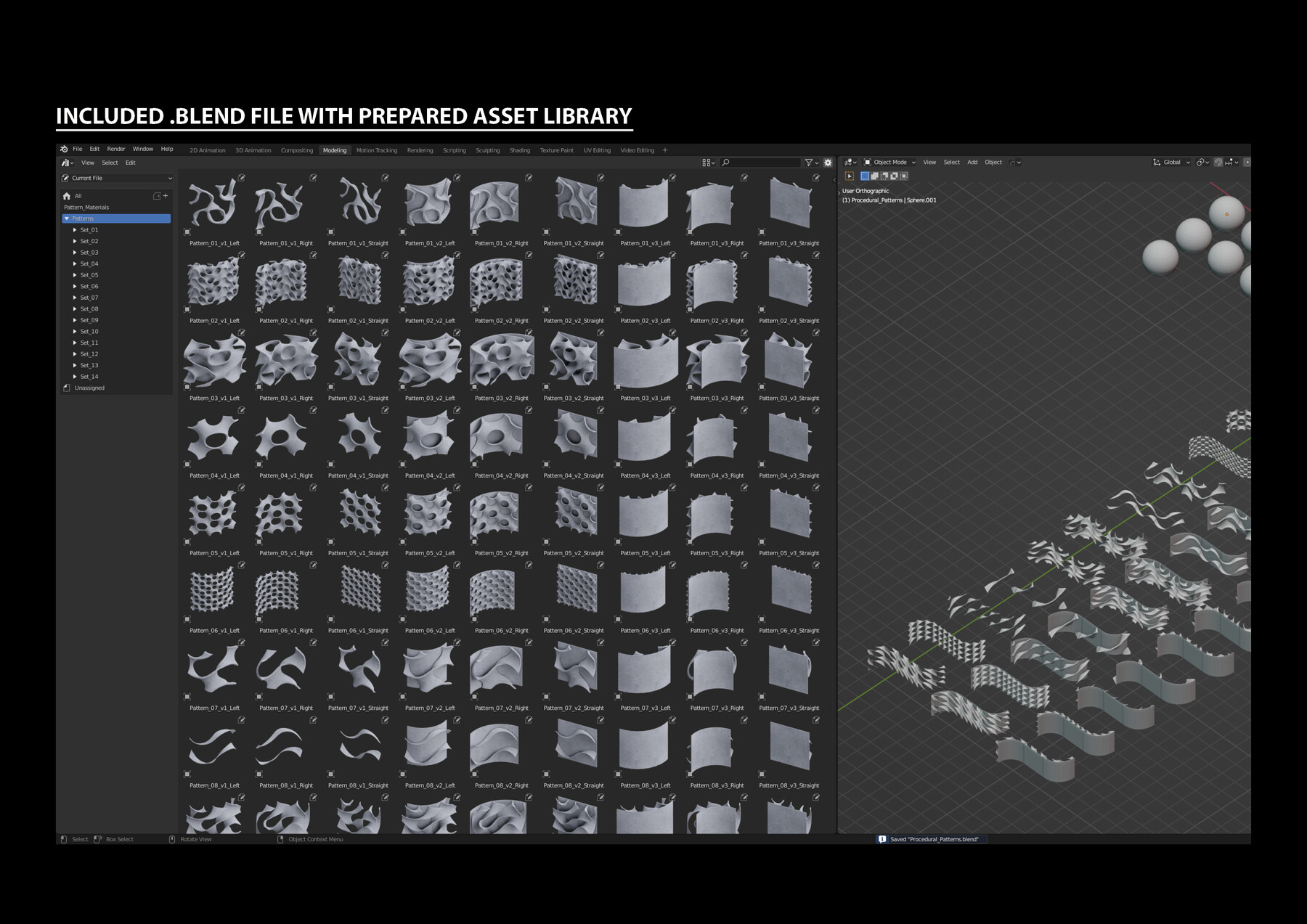Image resolution: width=1307 pixels, height=924 pixels.
Task: Enable proportional editing icon in viewport header
Action: (1247, 162)
